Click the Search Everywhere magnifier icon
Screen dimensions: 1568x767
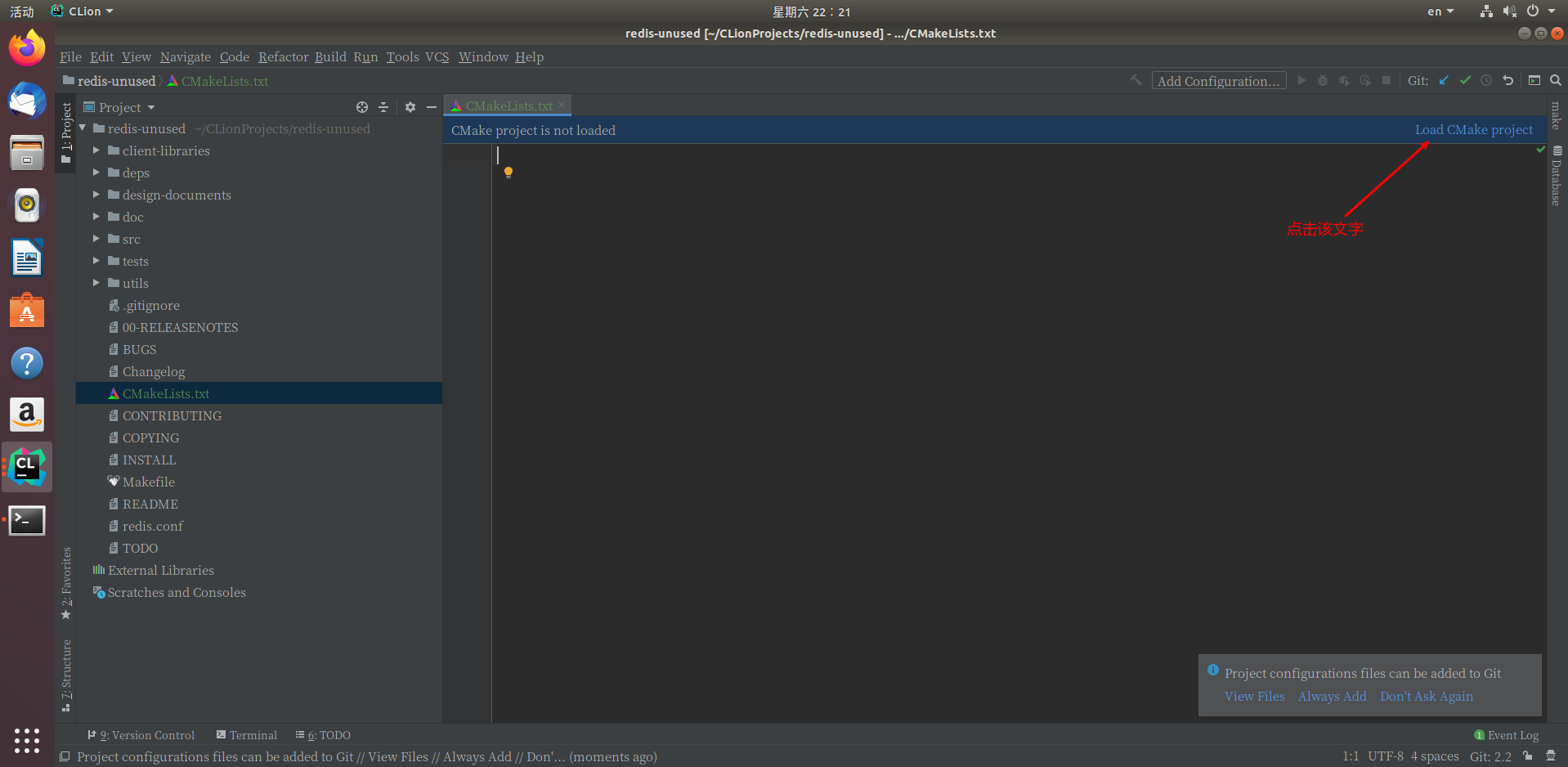[1555, 80]
